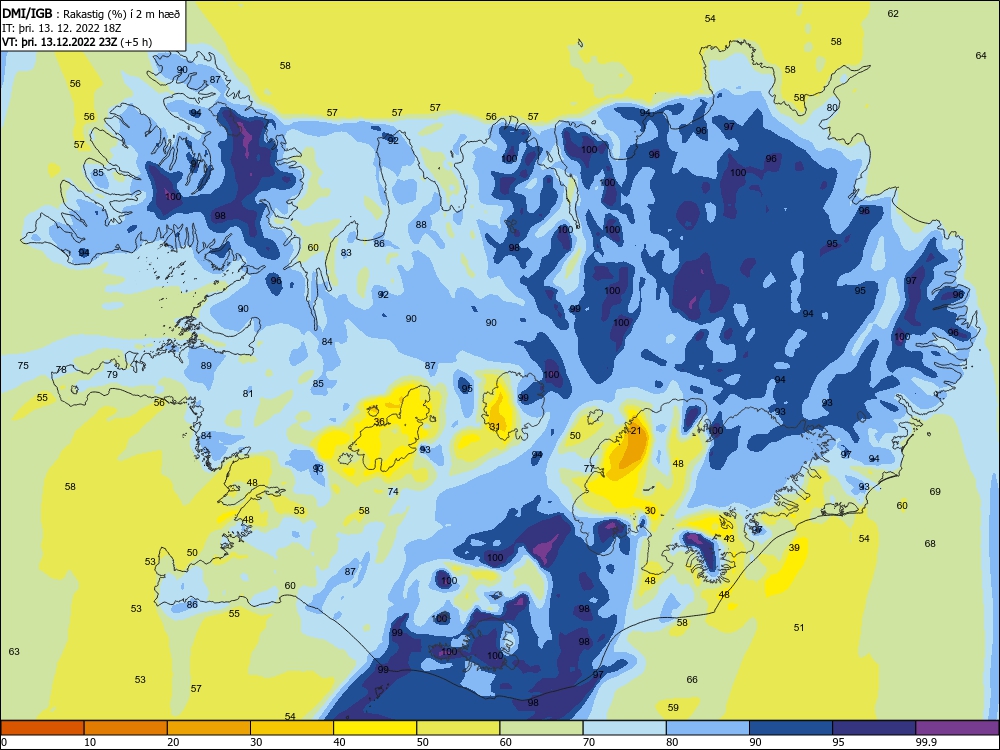Click the map value 79
The height and width of the screenshot is (750, 1000).
pos(112,374)
